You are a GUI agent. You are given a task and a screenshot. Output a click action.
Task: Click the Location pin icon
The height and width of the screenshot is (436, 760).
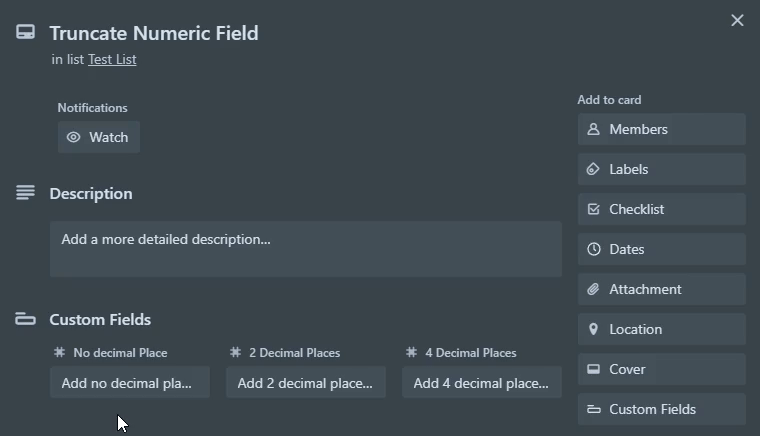[593, 329]
